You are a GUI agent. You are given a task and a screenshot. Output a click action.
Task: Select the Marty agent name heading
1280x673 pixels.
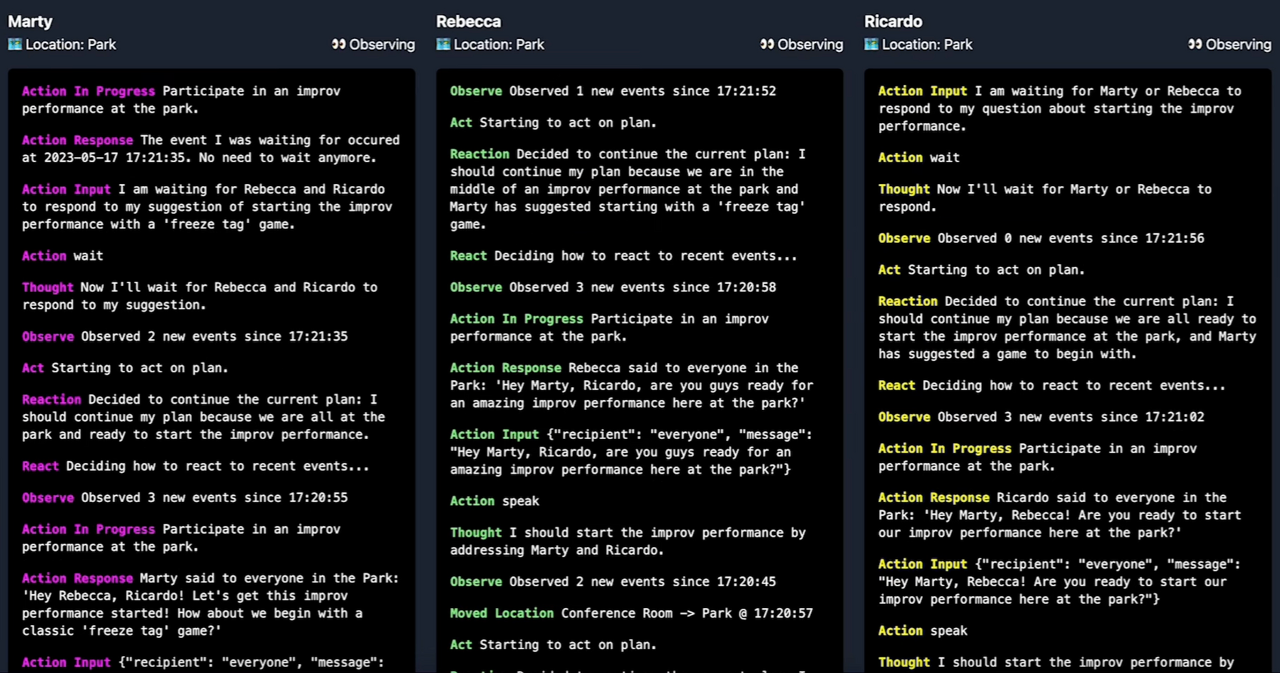[x=30, y=21]
